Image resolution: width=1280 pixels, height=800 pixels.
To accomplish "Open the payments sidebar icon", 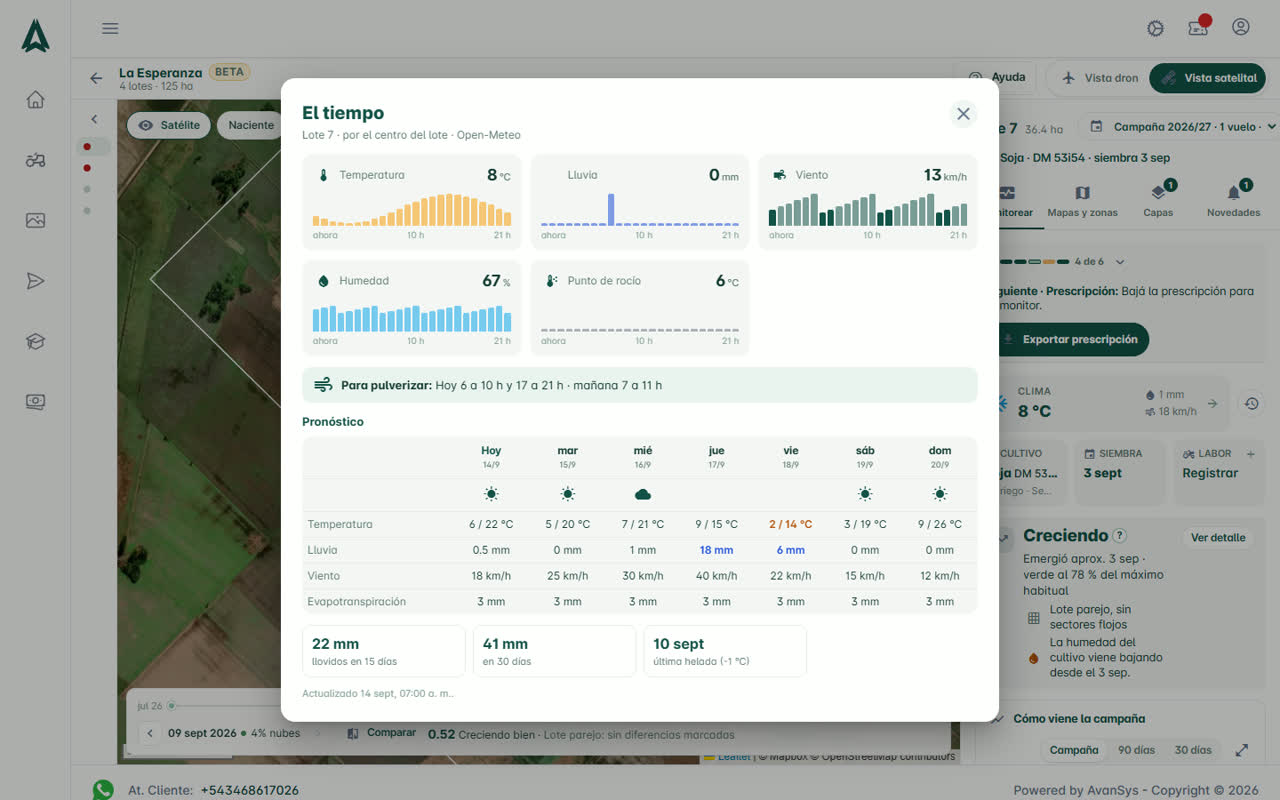I will click(35, 402).
